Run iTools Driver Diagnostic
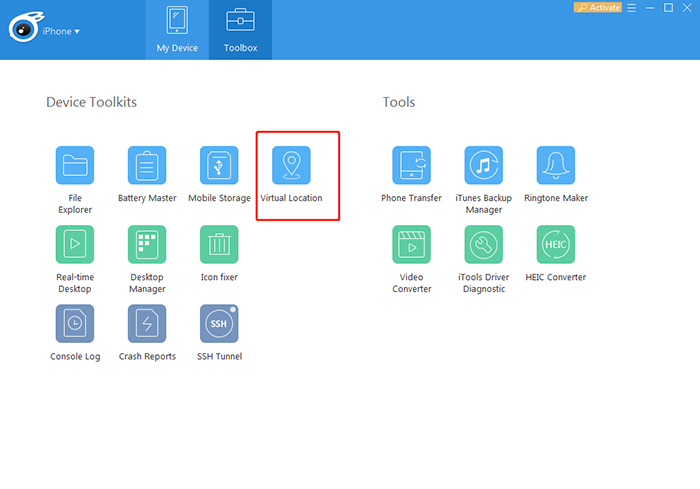700x489 pixels. (x=483, y=244)
